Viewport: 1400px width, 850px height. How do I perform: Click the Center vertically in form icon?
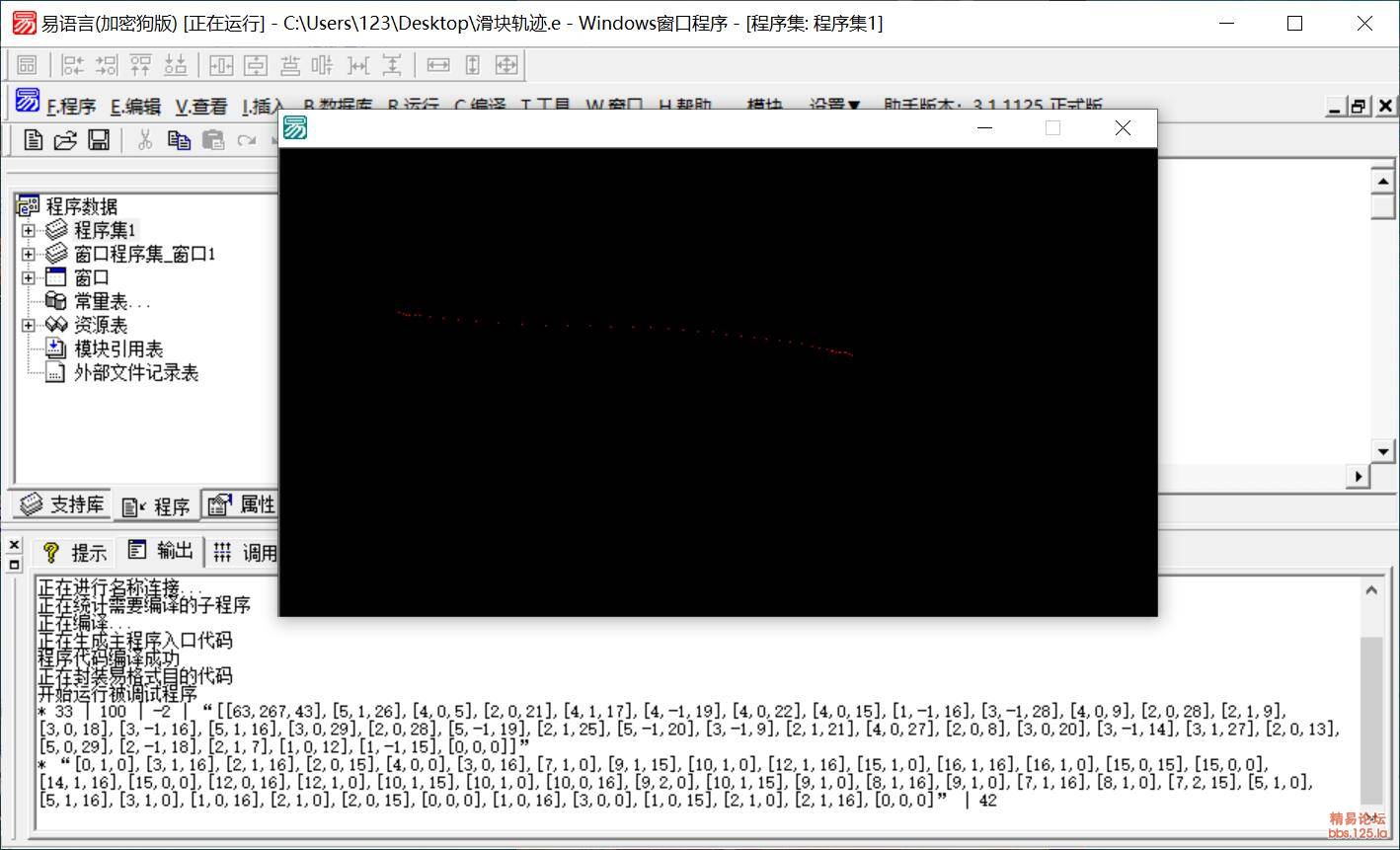(256, 65)
